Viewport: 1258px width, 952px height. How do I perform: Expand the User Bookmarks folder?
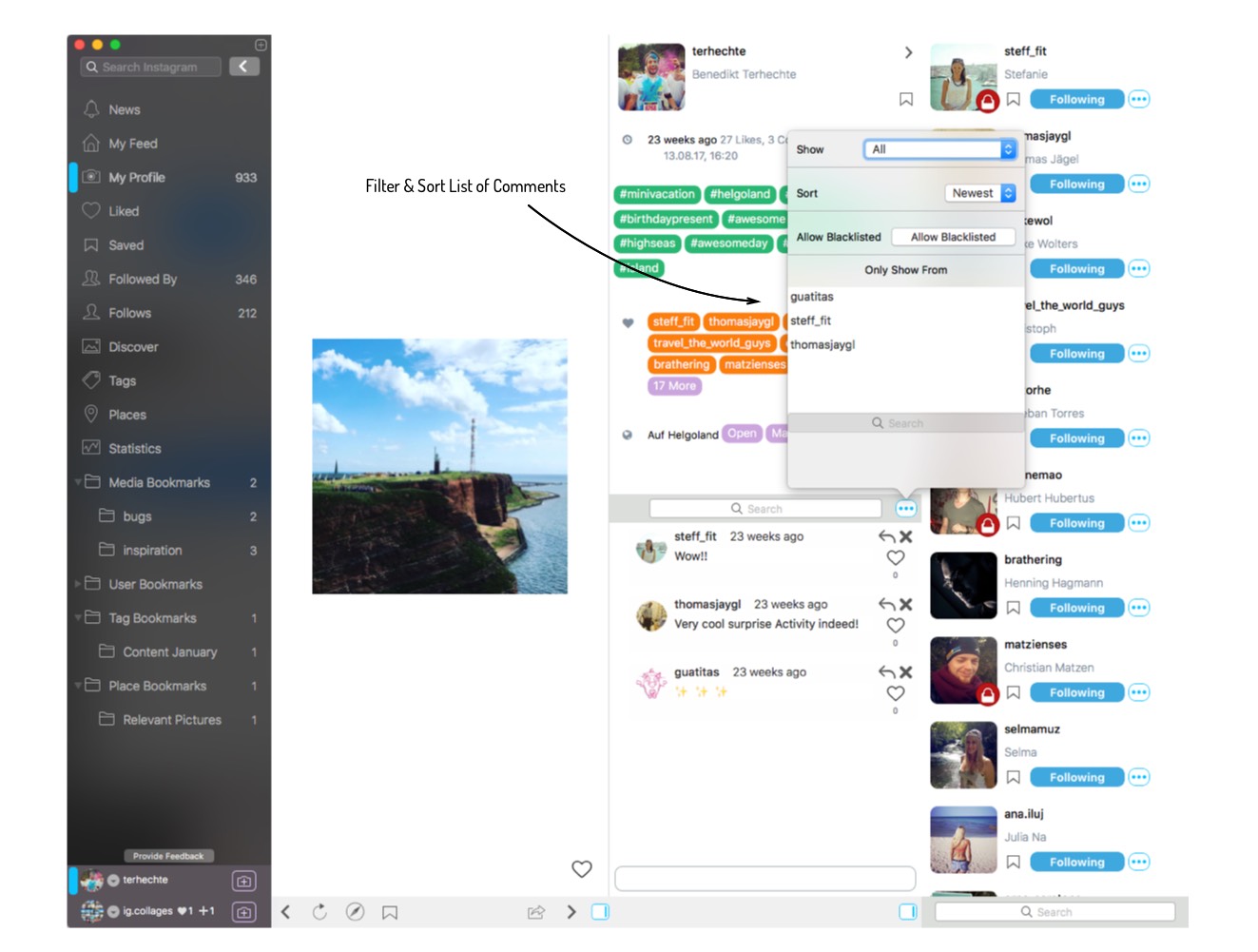point(78,584)
